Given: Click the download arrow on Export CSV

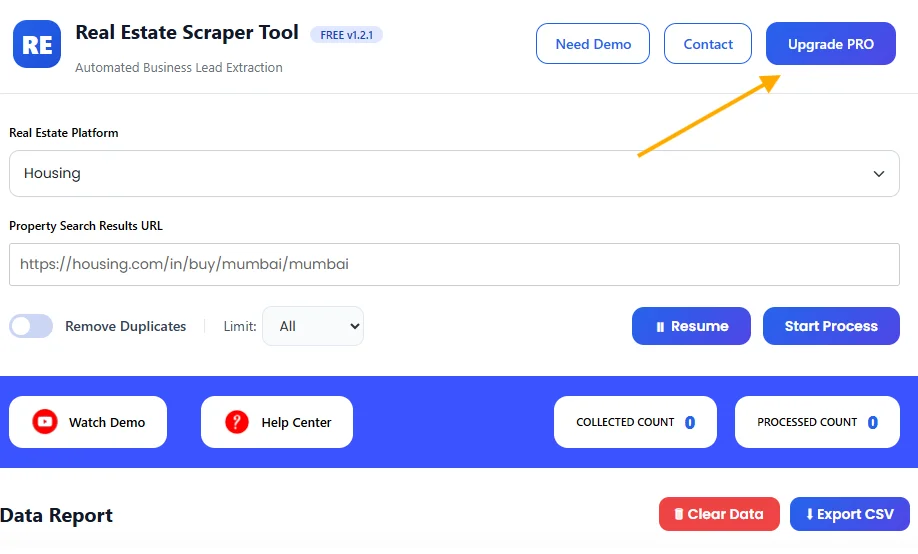Looking at the screenshot, I should [x=809, y=514].
